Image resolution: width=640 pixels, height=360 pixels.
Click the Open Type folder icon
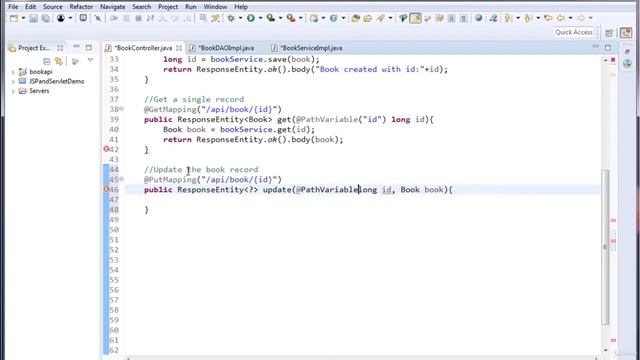356,18
